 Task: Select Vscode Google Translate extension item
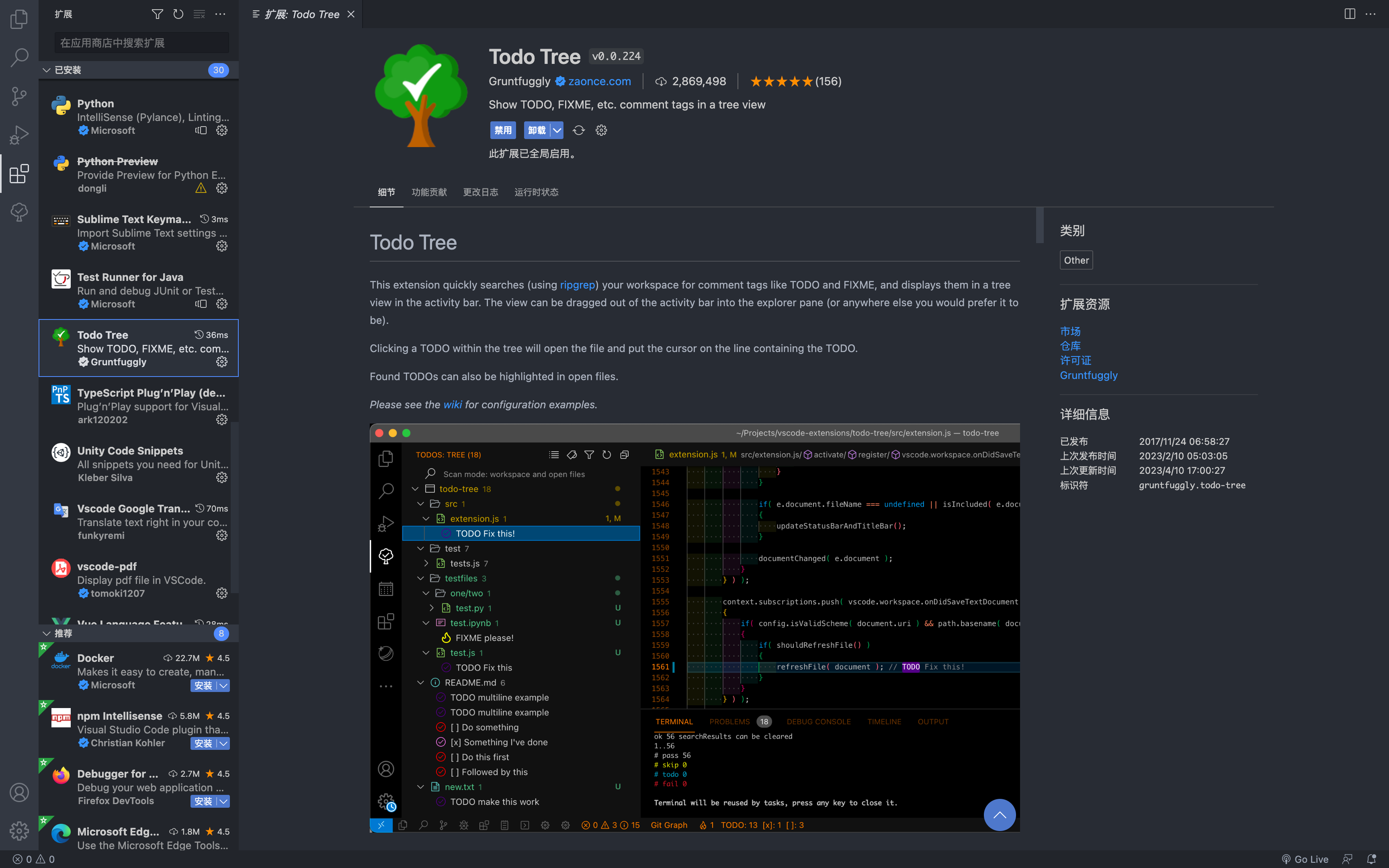(138, 522)
